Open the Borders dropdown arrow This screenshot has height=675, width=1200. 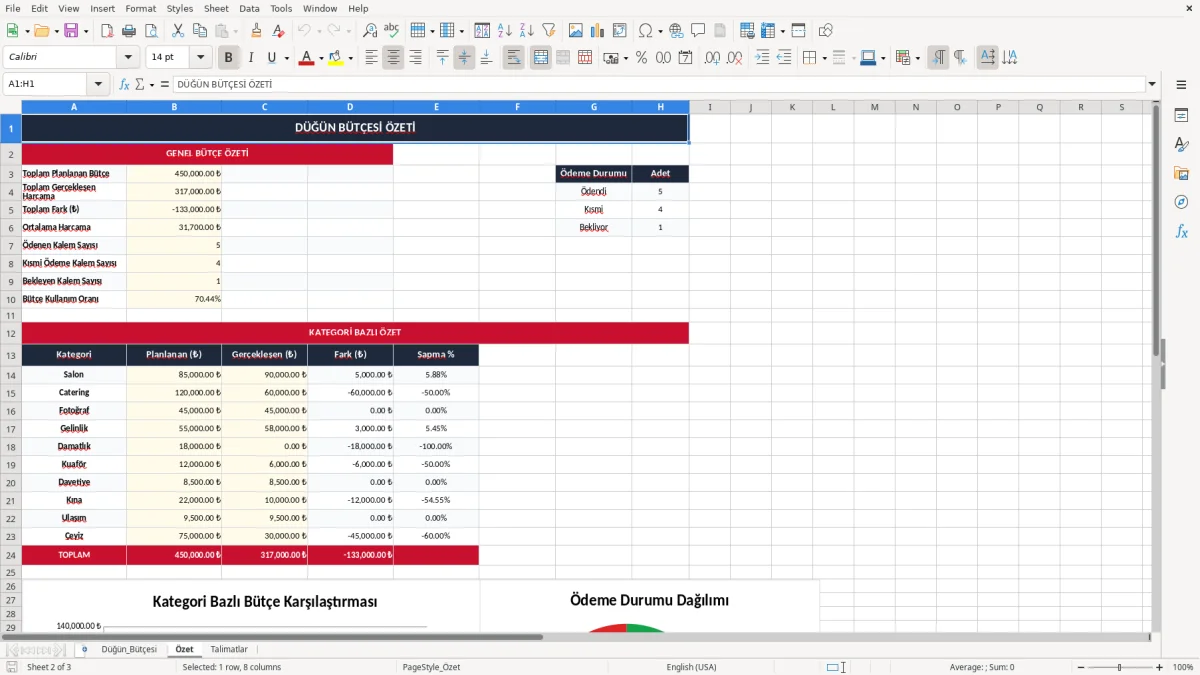click(824, 58)
